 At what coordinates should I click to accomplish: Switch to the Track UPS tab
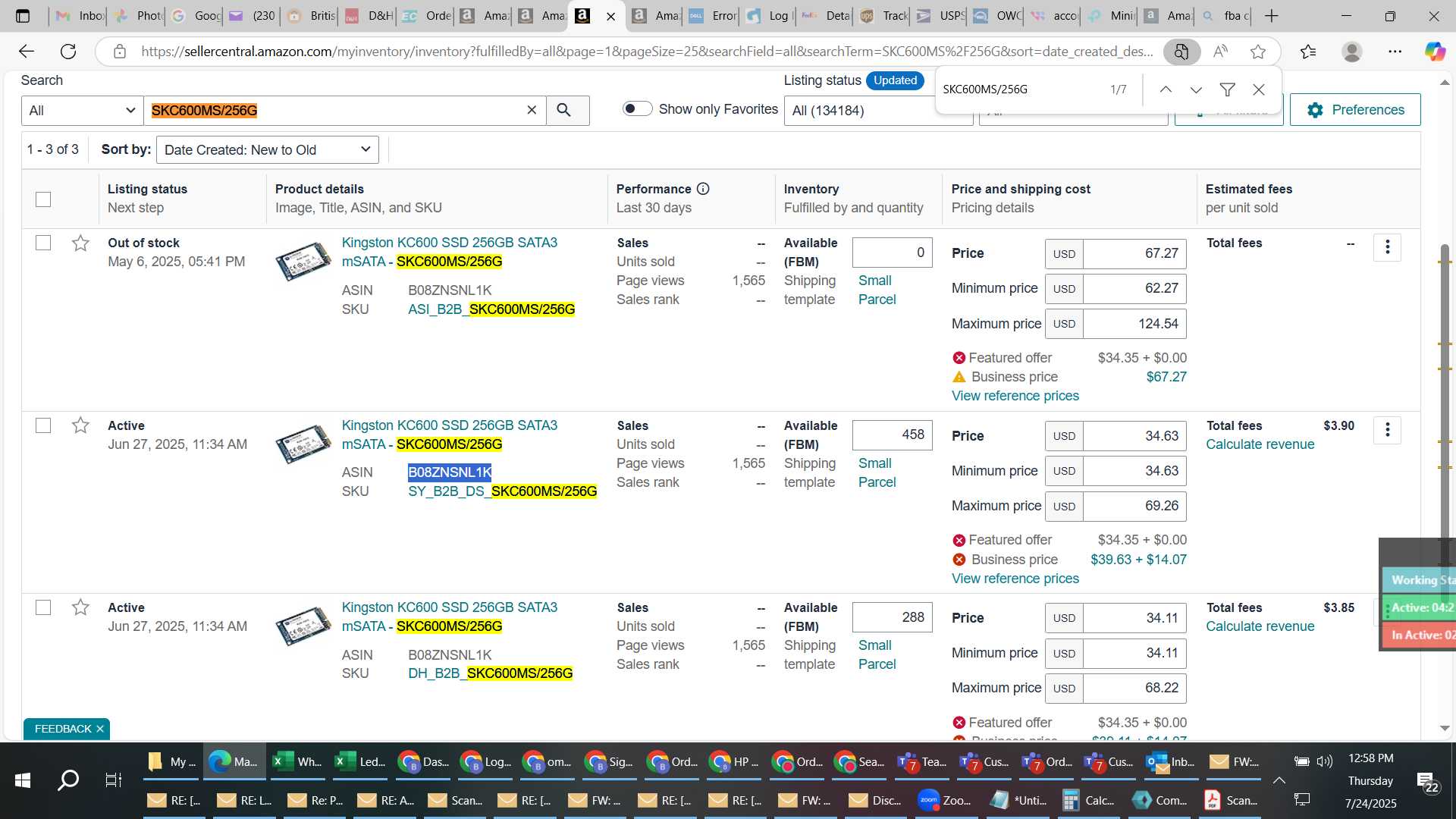pyautogui.click(x=883, y=16)
